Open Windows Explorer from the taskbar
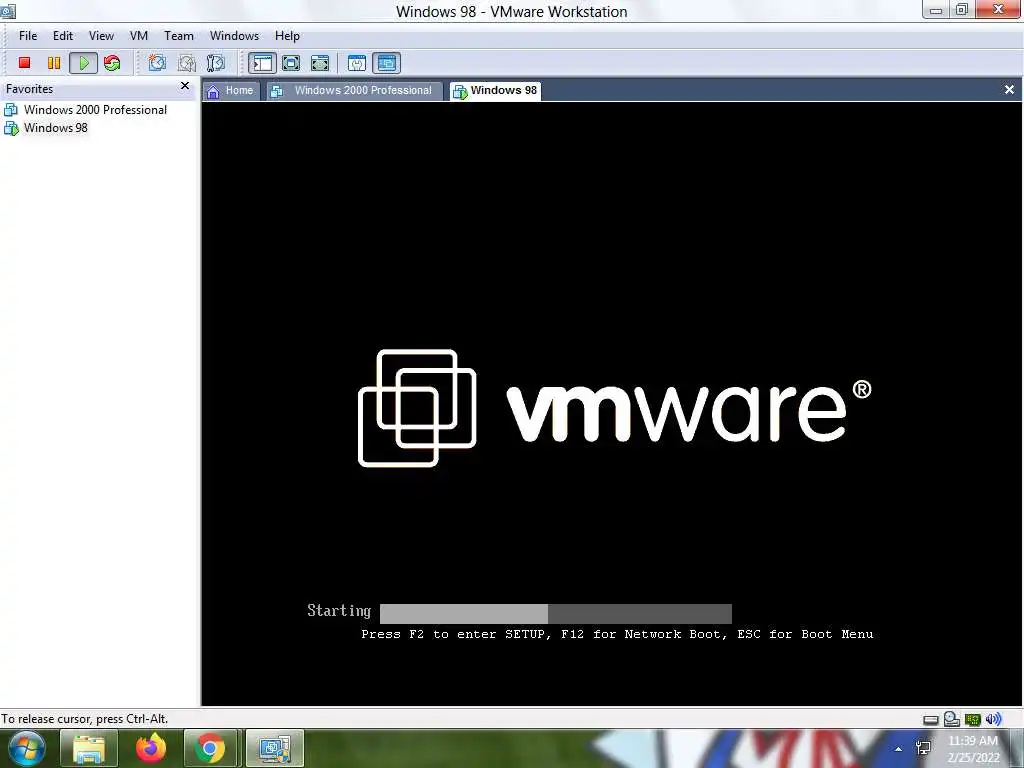1024x768 pixels. pyautogui.click(x=89, y=748)
